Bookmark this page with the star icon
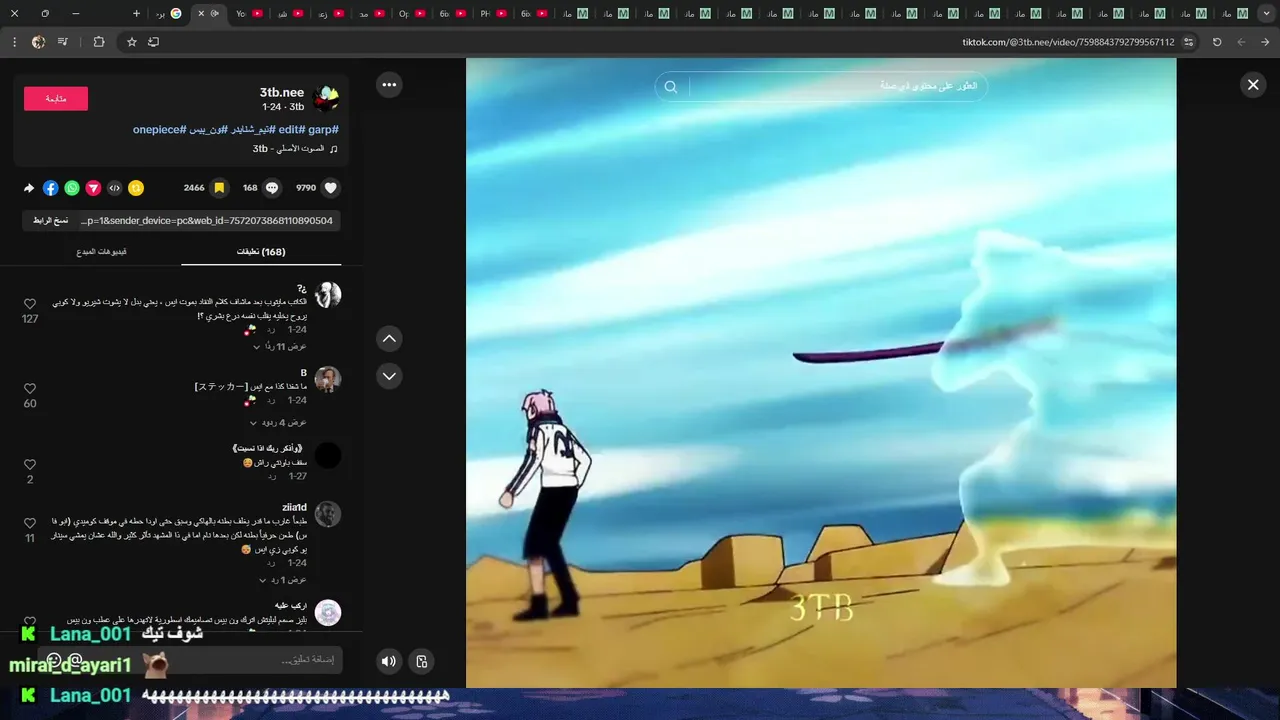1280x720 pixels. [131, 42]
